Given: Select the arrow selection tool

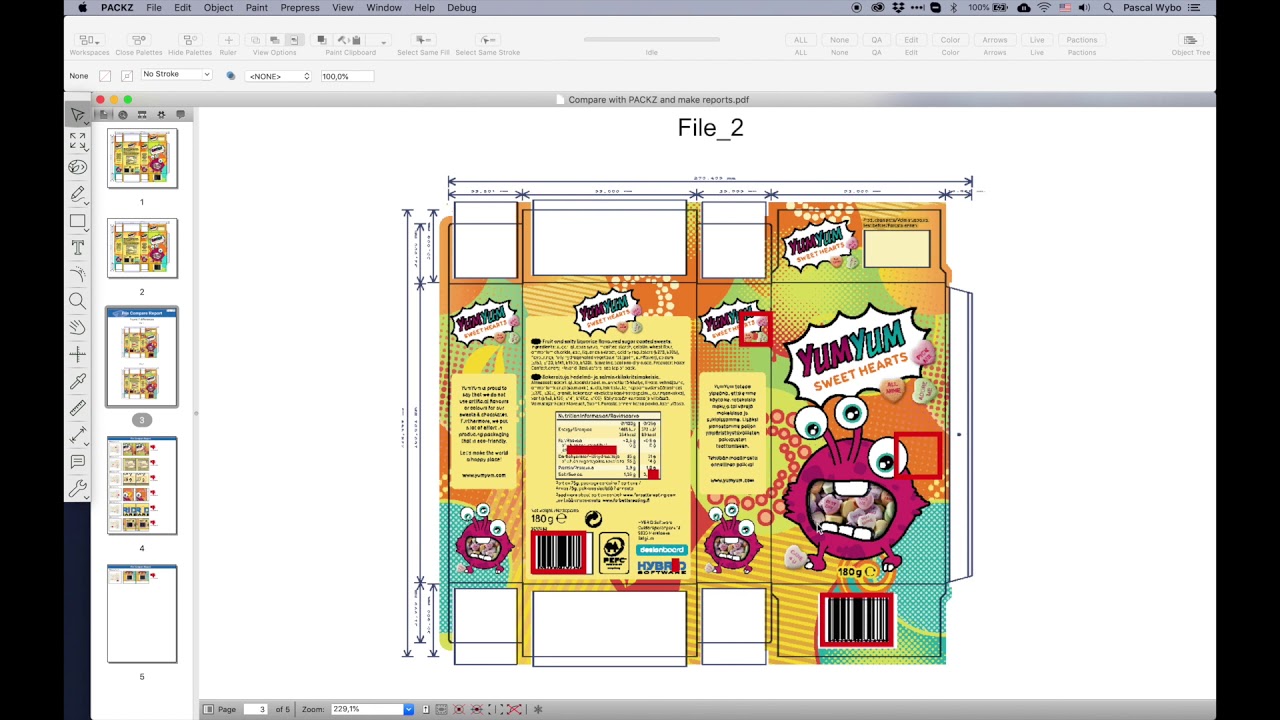Looking at the screenshot, I should click(78, 114).
